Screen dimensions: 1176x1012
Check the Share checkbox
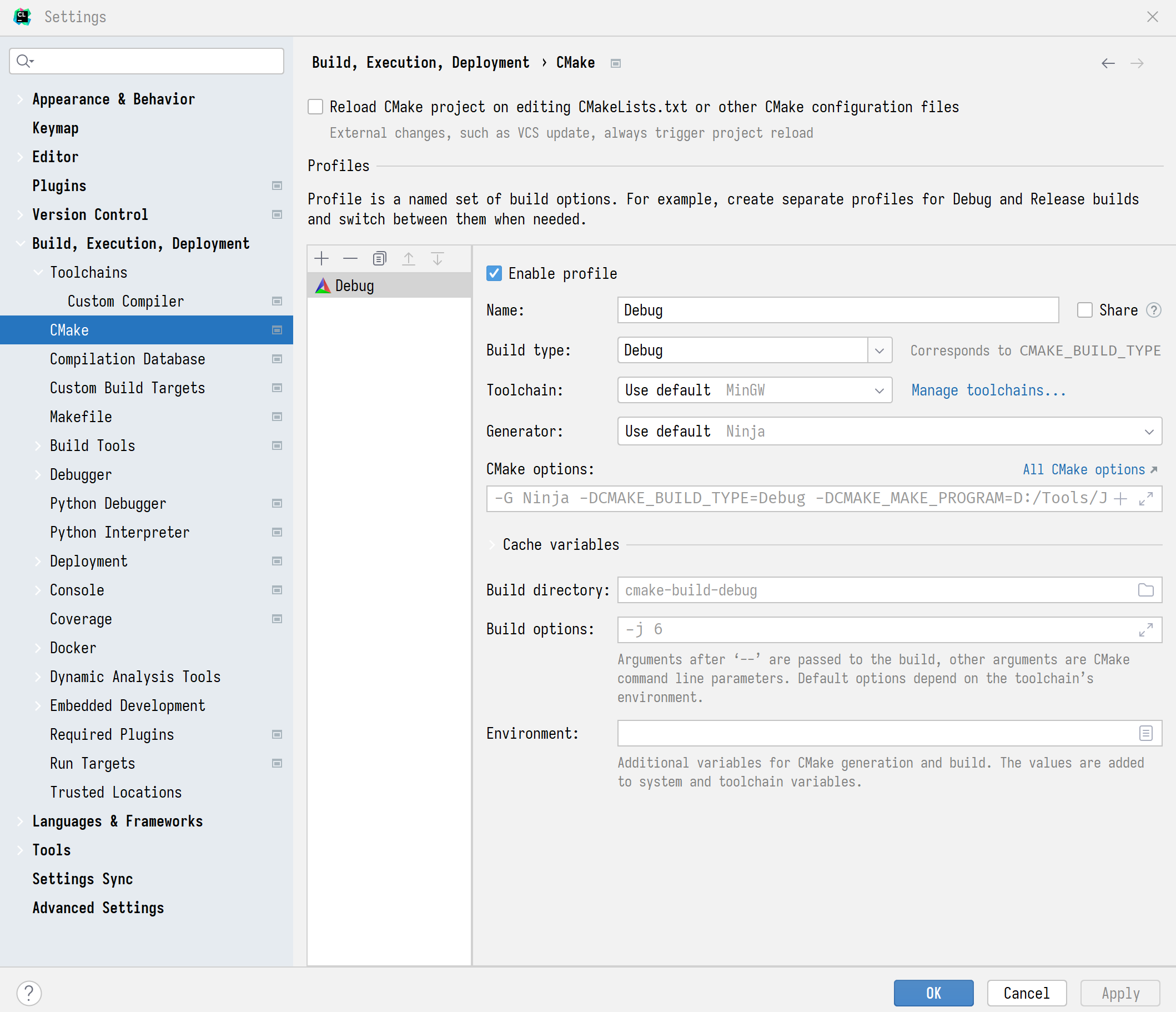pyautogui.click(x=1084, y=310)
